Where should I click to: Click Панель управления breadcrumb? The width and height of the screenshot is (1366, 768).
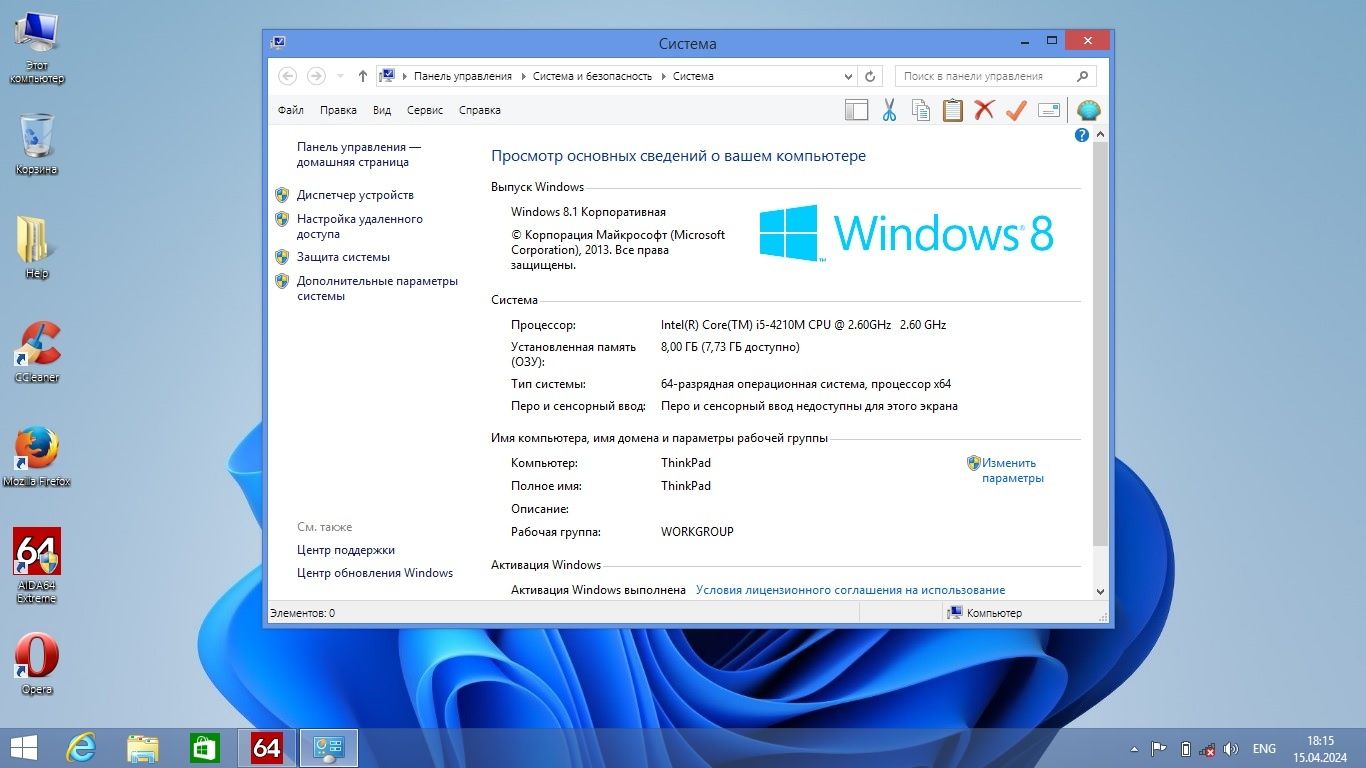(463, 76)
